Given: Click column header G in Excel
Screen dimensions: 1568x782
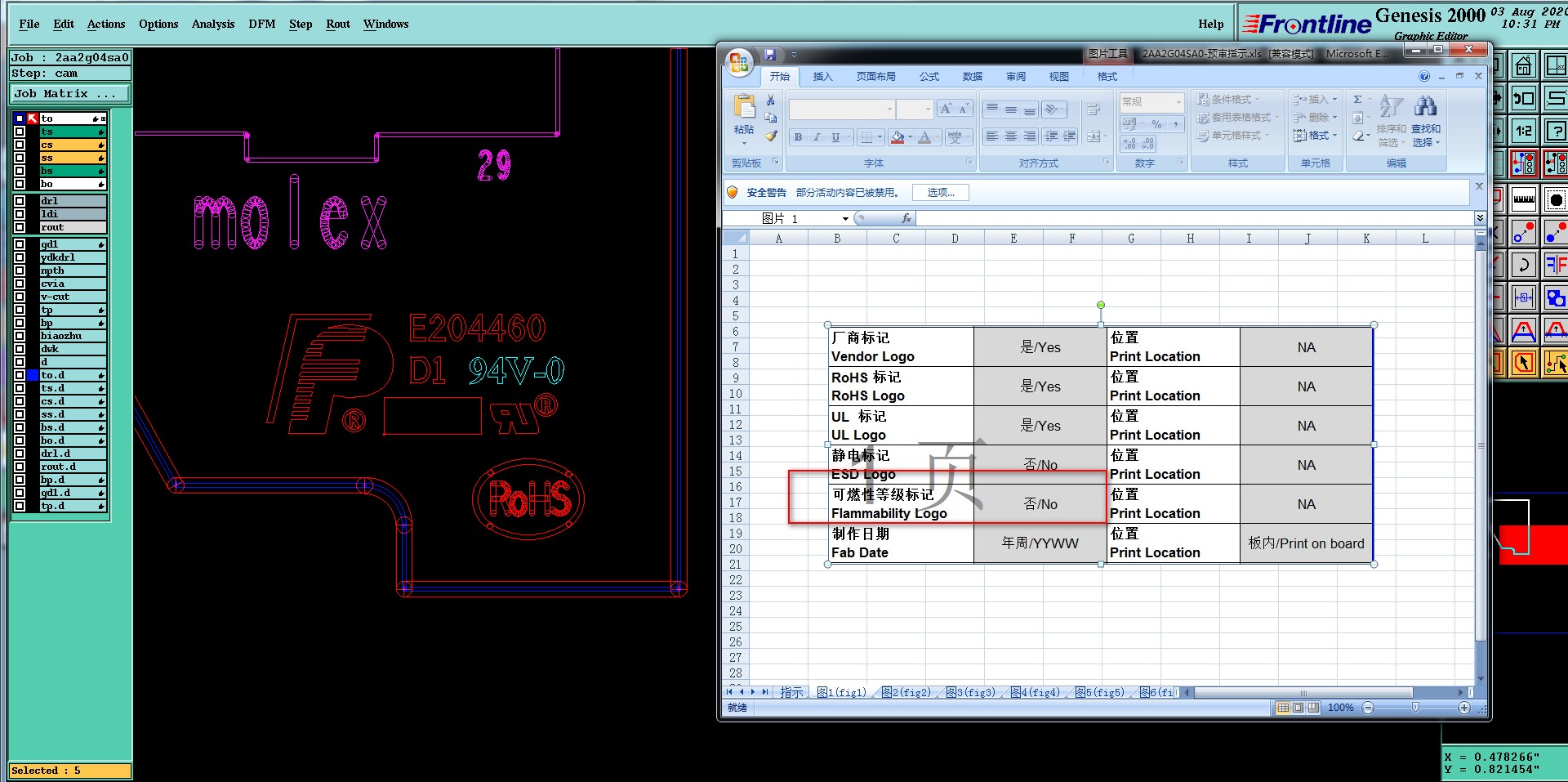Looking at the screenshot, I should coord(1131,239).
